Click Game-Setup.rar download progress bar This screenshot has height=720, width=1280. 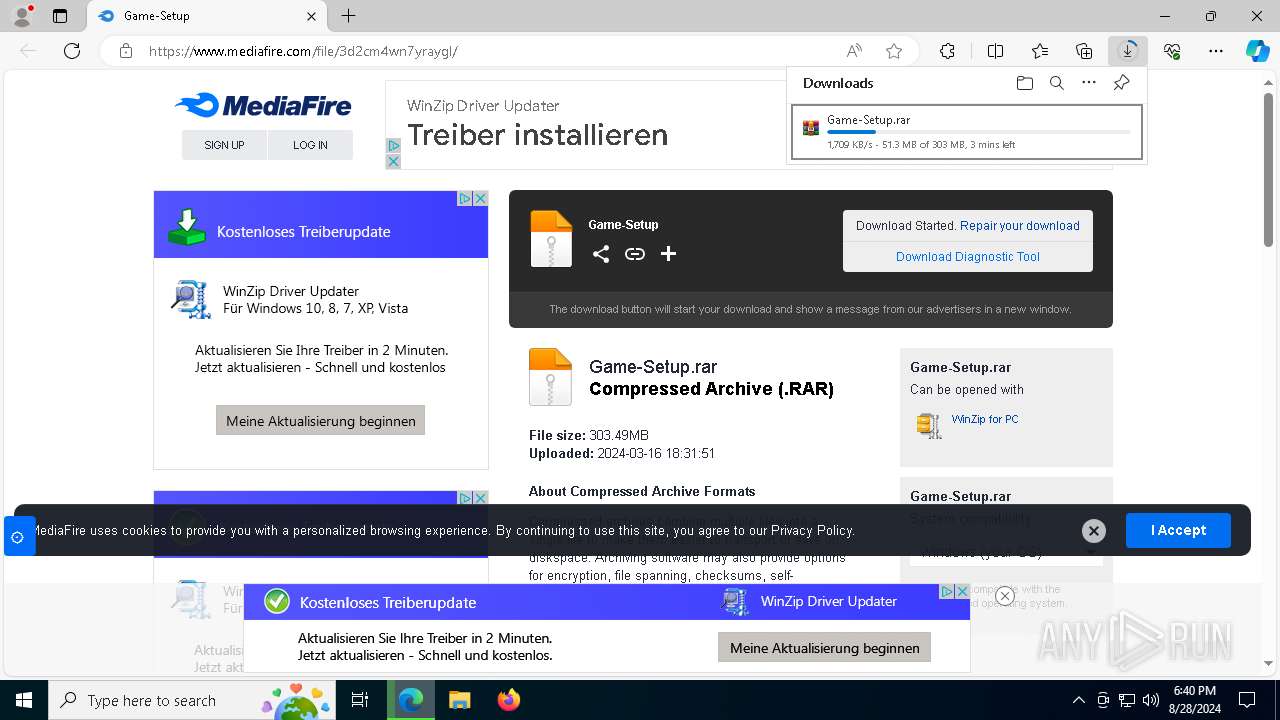coord(979,132)
